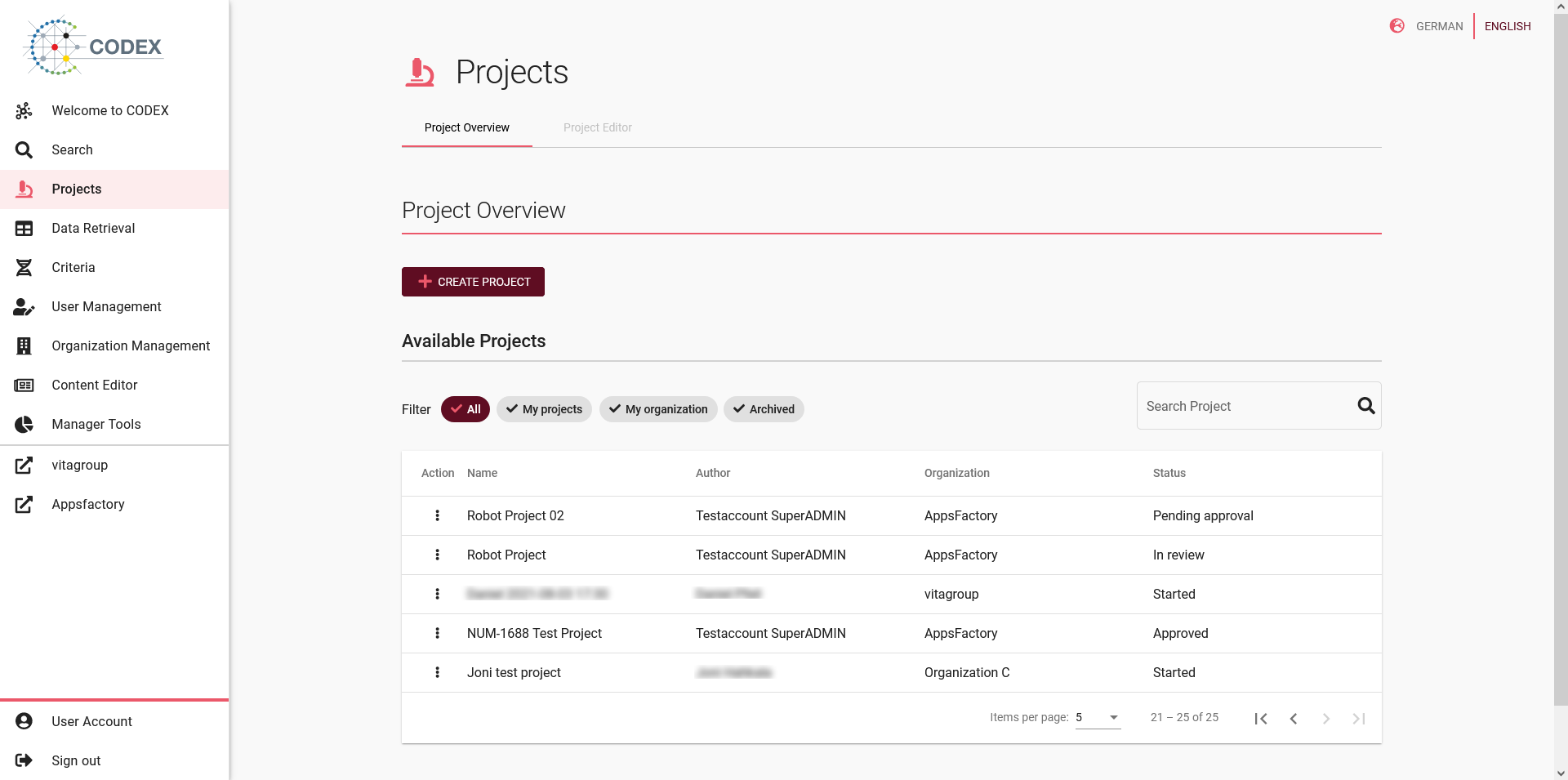
Task: Click the Robot Project 02 name
Action: 515,515
